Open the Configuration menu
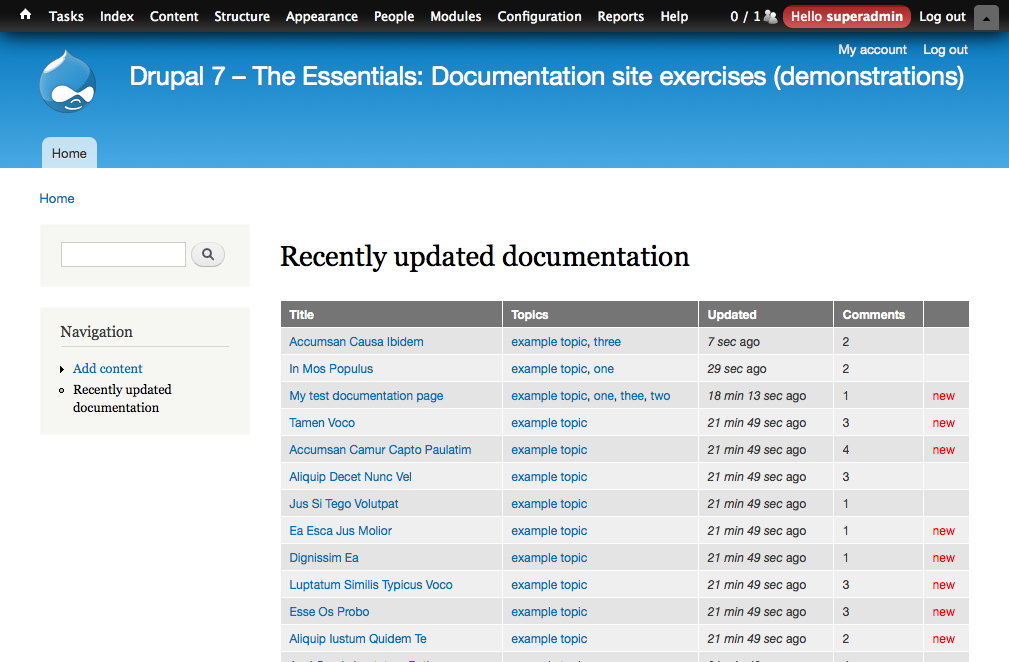The image size is (1009, 662). pos(539,16)
